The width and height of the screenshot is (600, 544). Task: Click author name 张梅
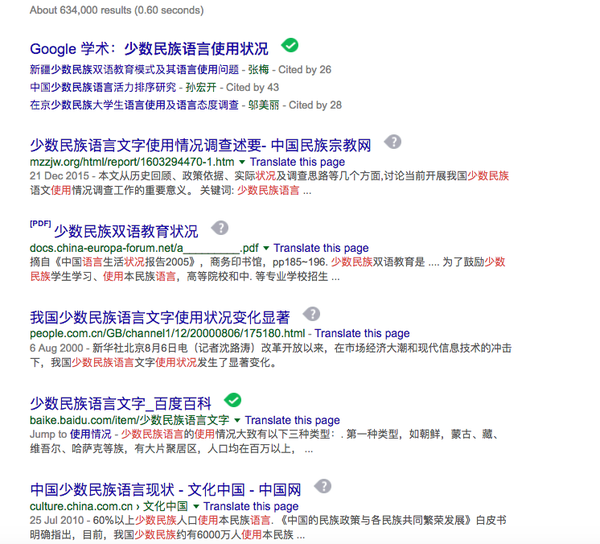259,70
